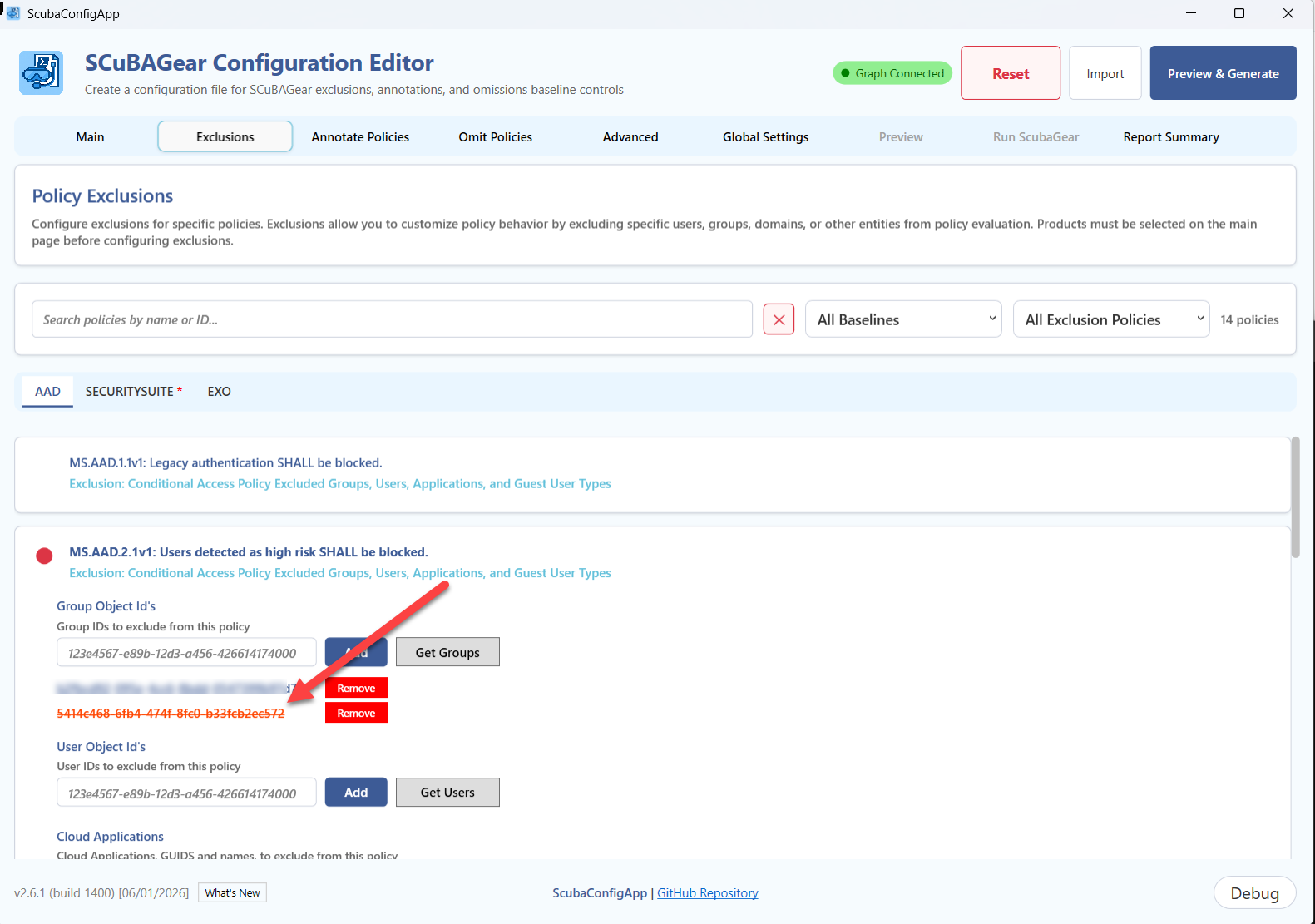Viewport: 1315px width, 924px height.
Task: Click the Group Object Id's heading
Action: click(x=106, y=606)
